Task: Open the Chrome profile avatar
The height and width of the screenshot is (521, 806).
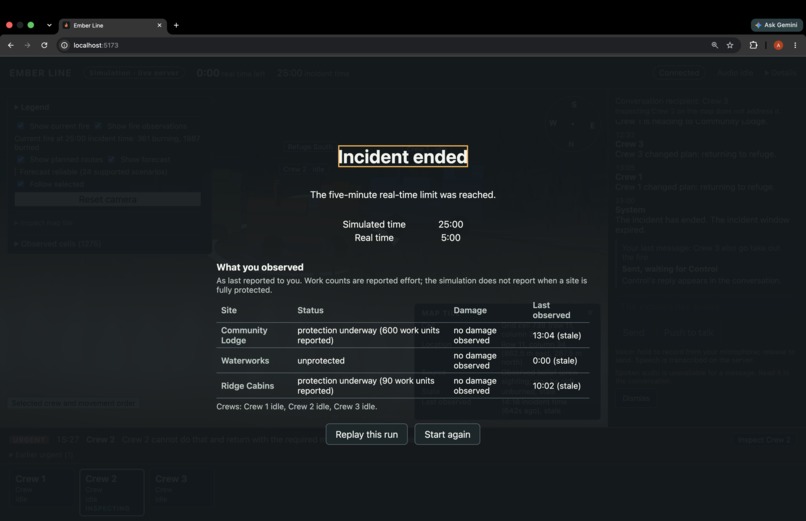Action: [778, 45]
